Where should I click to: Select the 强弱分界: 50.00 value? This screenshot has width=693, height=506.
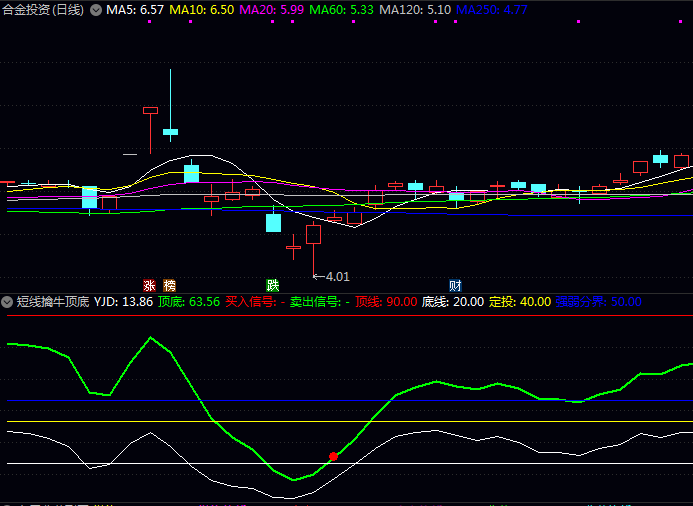click(598, 302)
